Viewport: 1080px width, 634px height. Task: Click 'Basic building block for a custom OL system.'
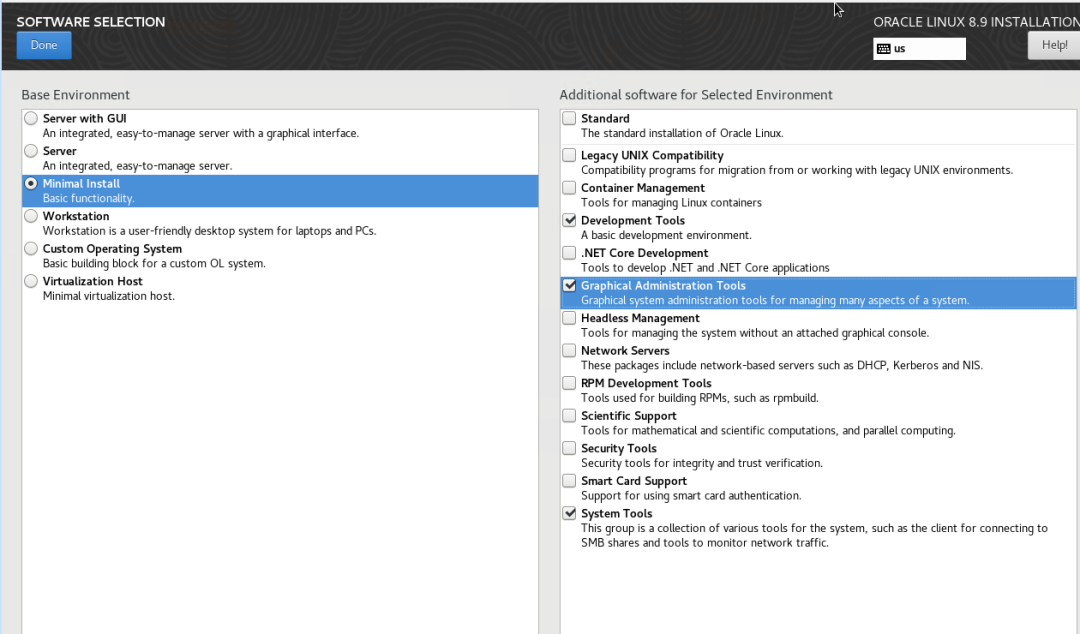click(x=154, y=263)
